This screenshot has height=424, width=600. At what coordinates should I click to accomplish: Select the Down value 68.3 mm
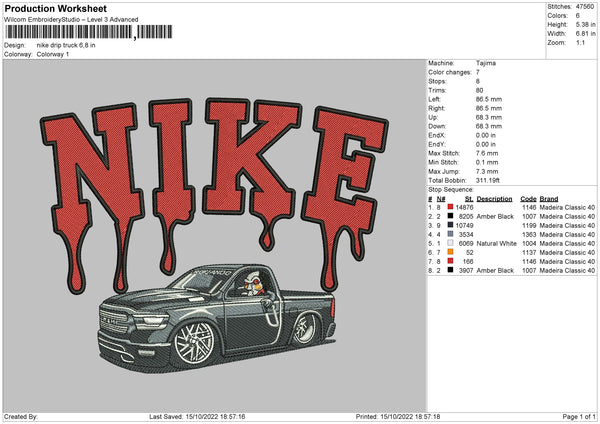pos(489,126)
